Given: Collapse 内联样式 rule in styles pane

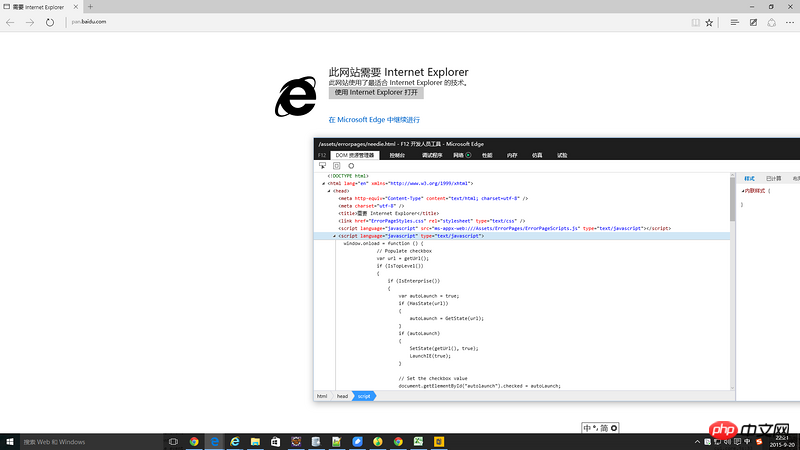Looking at the screenshot, I should pyautogui.click(x=743, y=191).
